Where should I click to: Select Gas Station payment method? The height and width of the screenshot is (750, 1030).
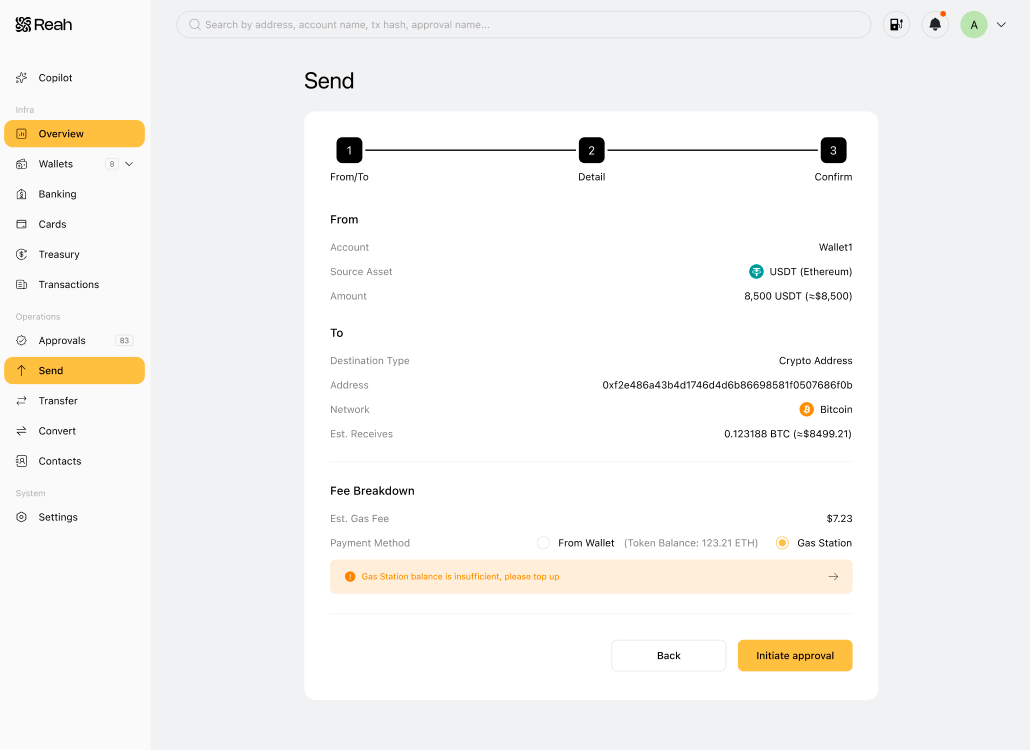[782, 543]
